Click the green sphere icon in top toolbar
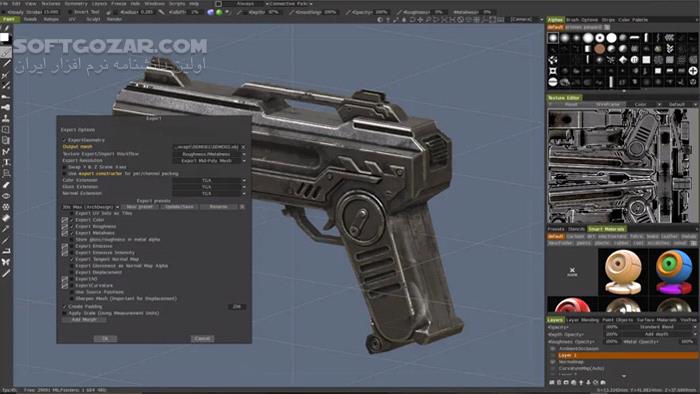This screenshot has height=394, width=700. click(x=219, y=12)
